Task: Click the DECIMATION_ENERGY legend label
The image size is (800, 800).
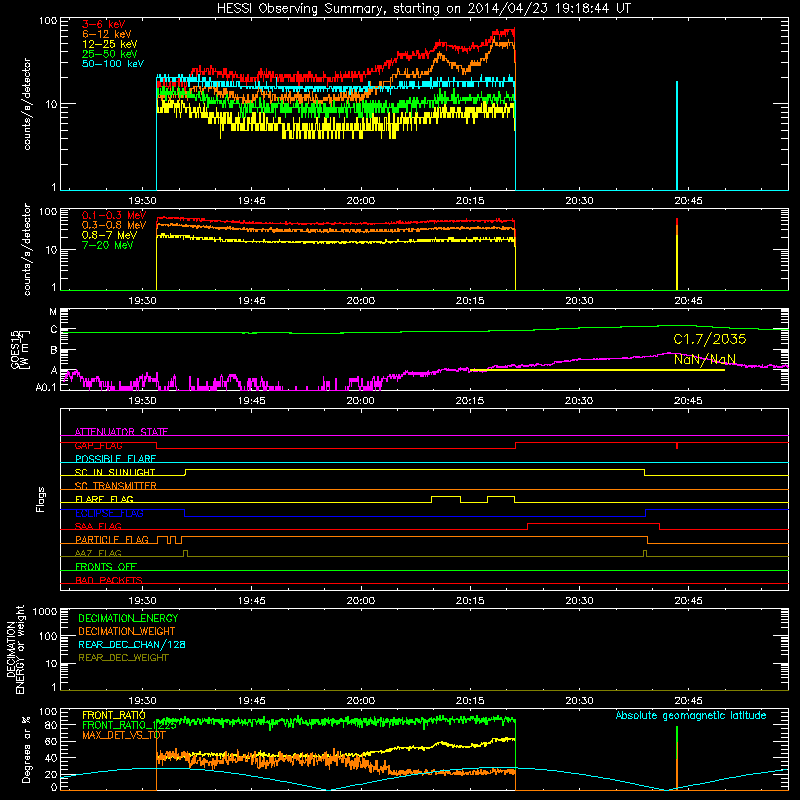Action: 128,618
